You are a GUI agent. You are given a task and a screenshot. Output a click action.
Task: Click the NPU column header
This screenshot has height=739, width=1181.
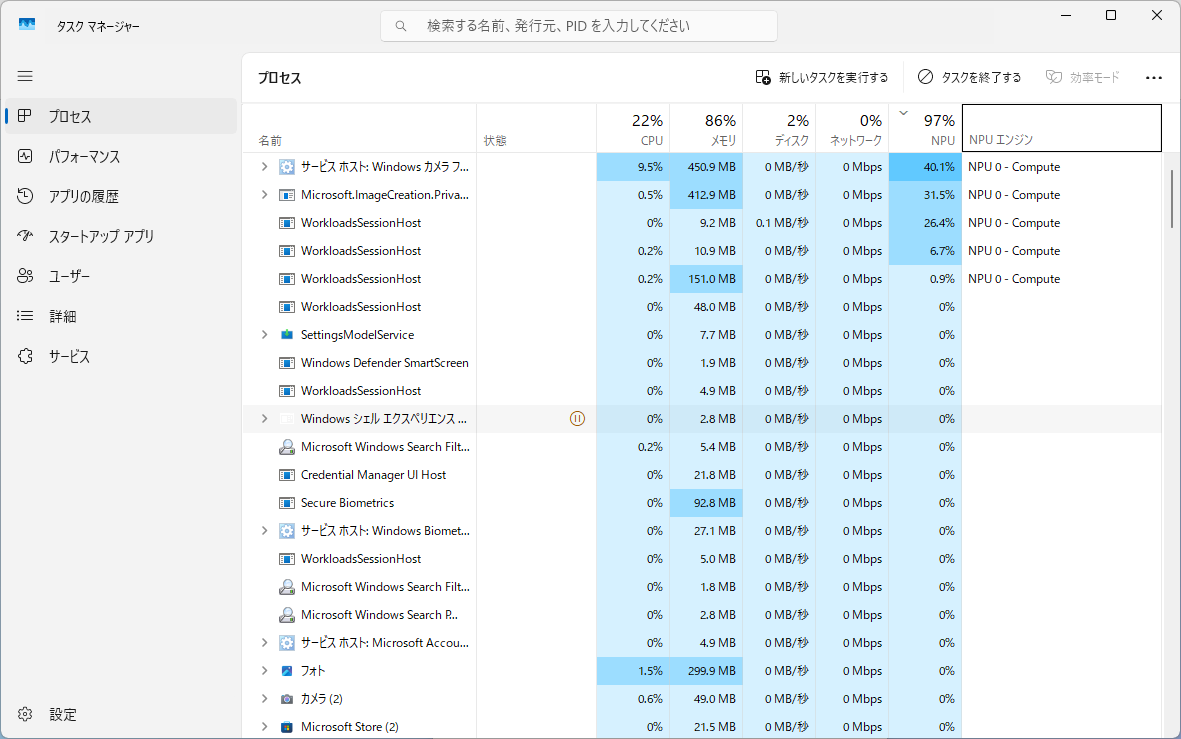(x=925, y=128)
